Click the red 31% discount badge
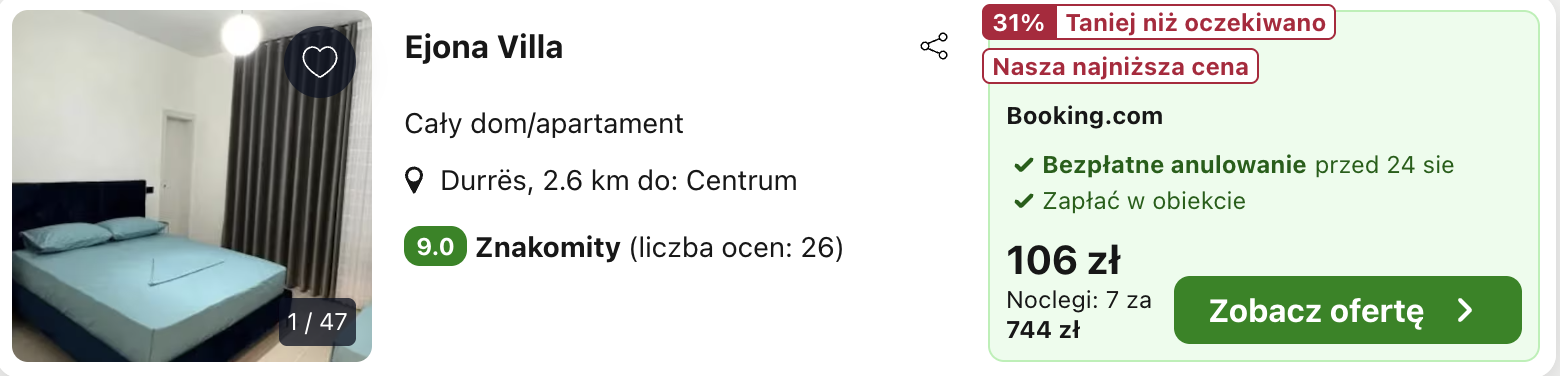This screenshot has width=1560, height=376. click(1019, 23)
